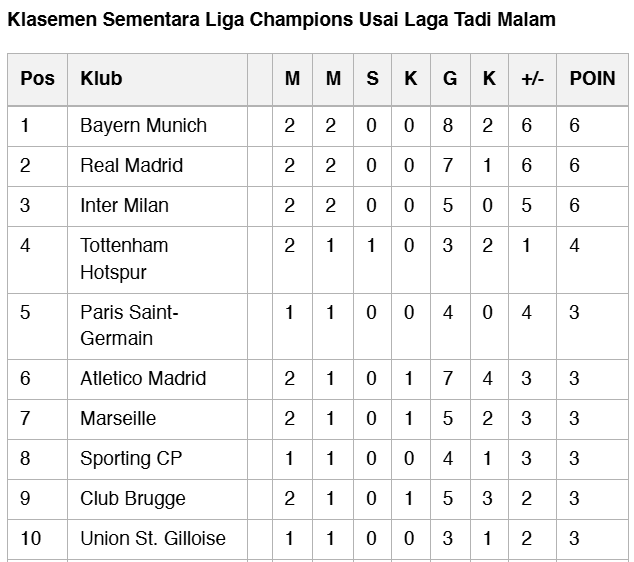The image size is (634, 562).
Task: Click the Pos column header
Action: 37,79
